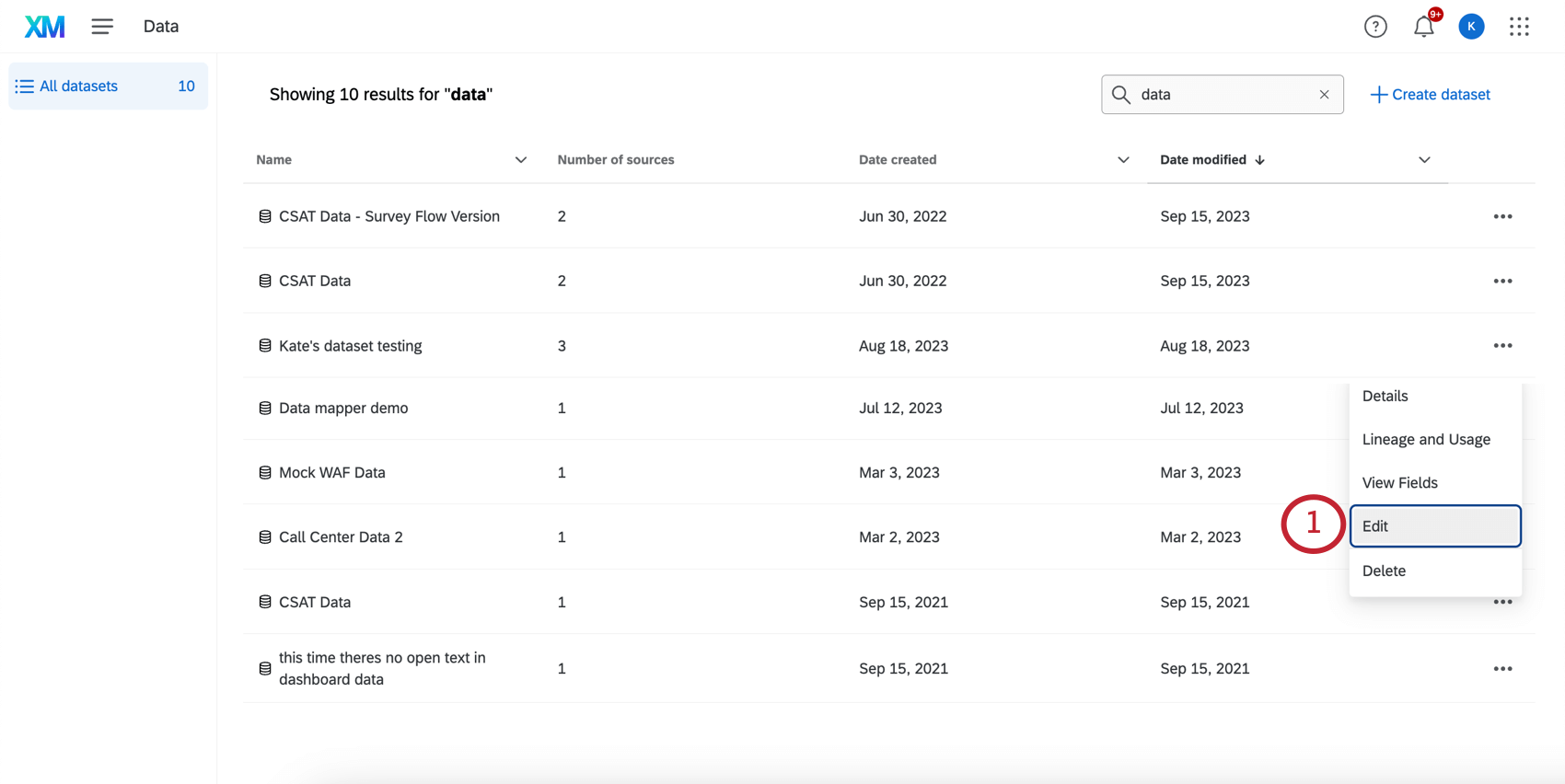
Task: Open options menu for Kate's dataset testing
Action: 1502,346
